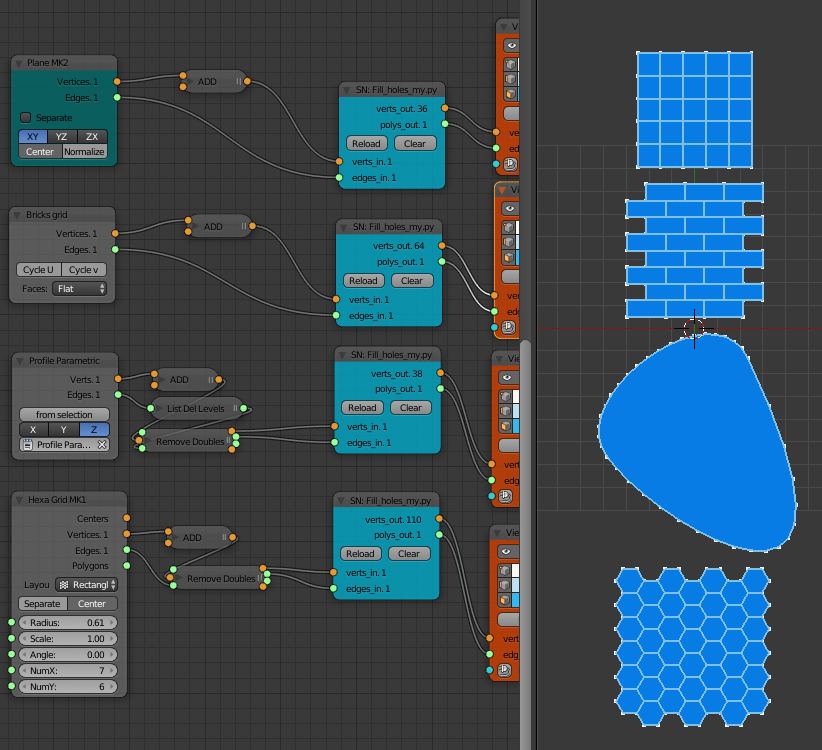Click Scale 1.00 field in Hexa Grid
The height and width of the screenshot is (750, 822).
click(68, 639)
